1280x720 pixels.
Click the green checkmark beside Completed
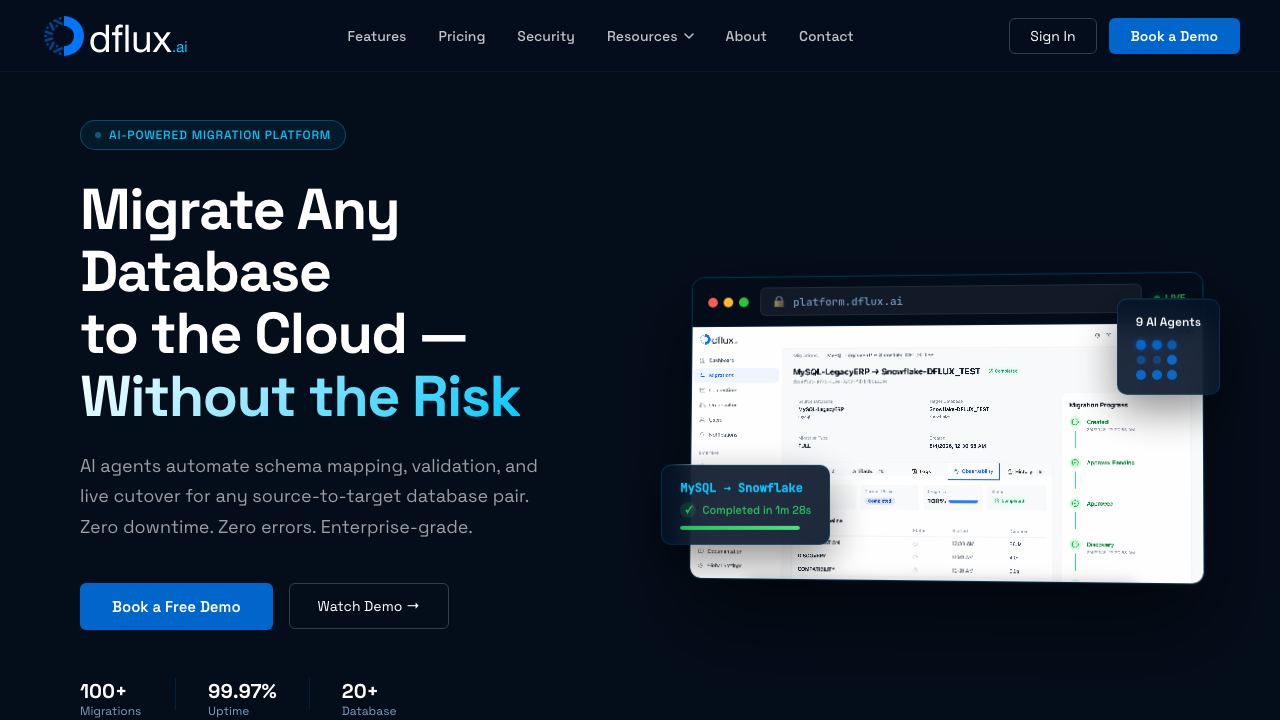[688, 510]
